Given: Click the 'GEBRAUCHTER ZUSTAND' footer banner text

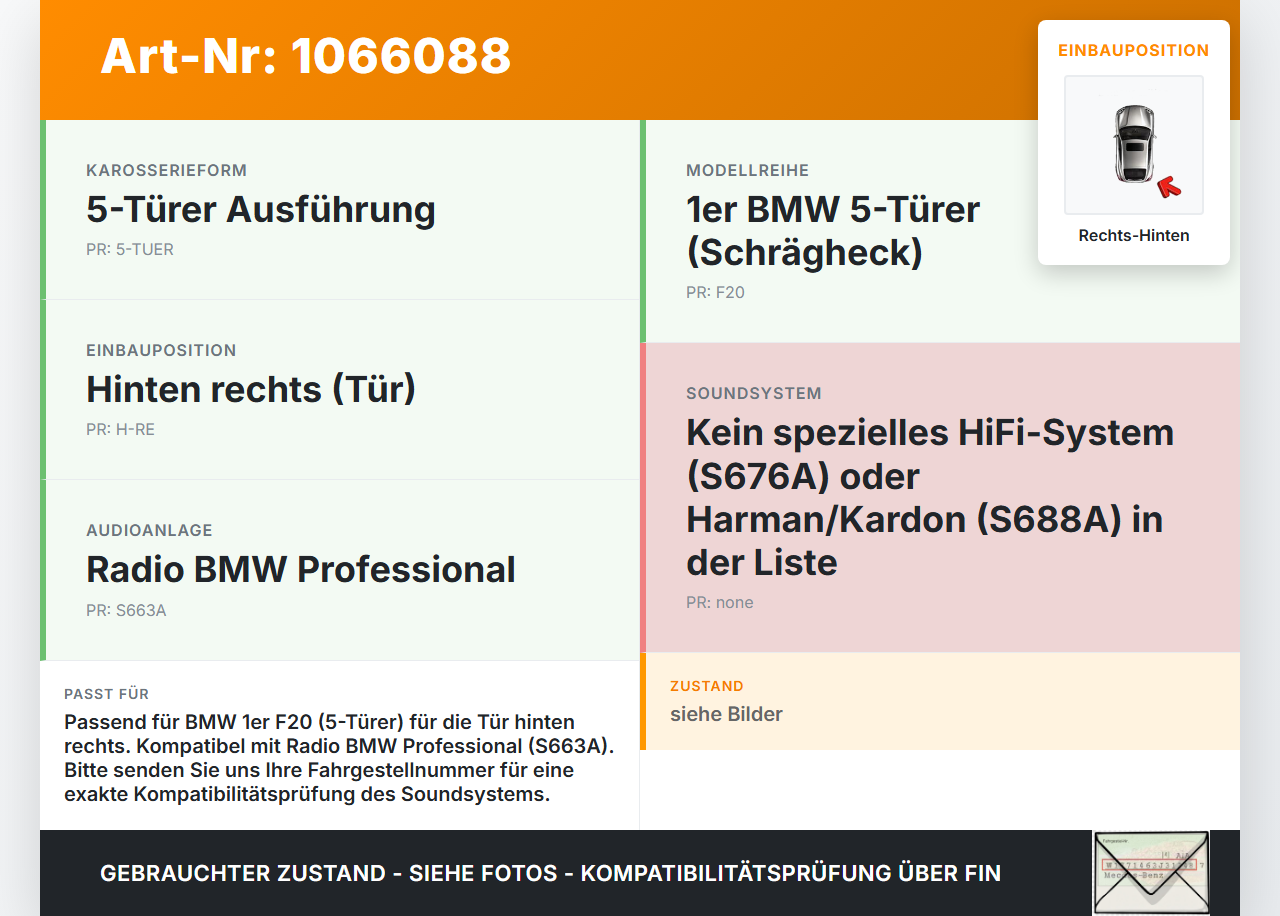Looking at the screenshot, I should click(x=550, y=873).
